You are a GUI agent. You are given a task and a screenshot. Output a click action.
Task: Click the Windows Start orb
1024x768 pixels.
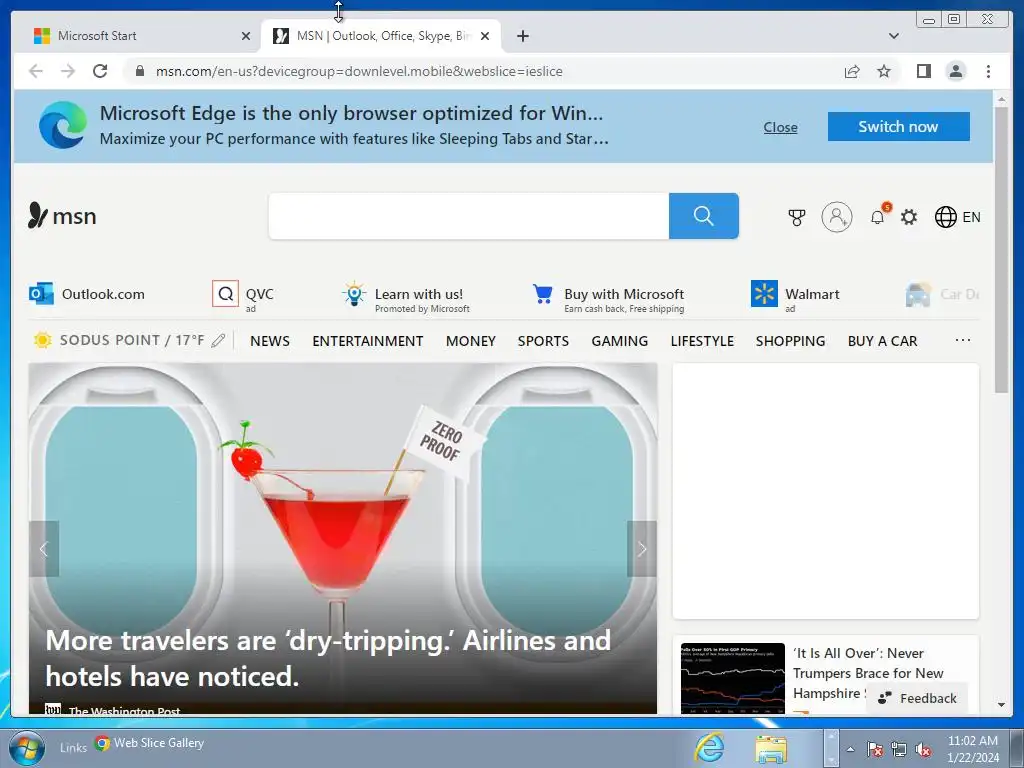coord(27,748)
